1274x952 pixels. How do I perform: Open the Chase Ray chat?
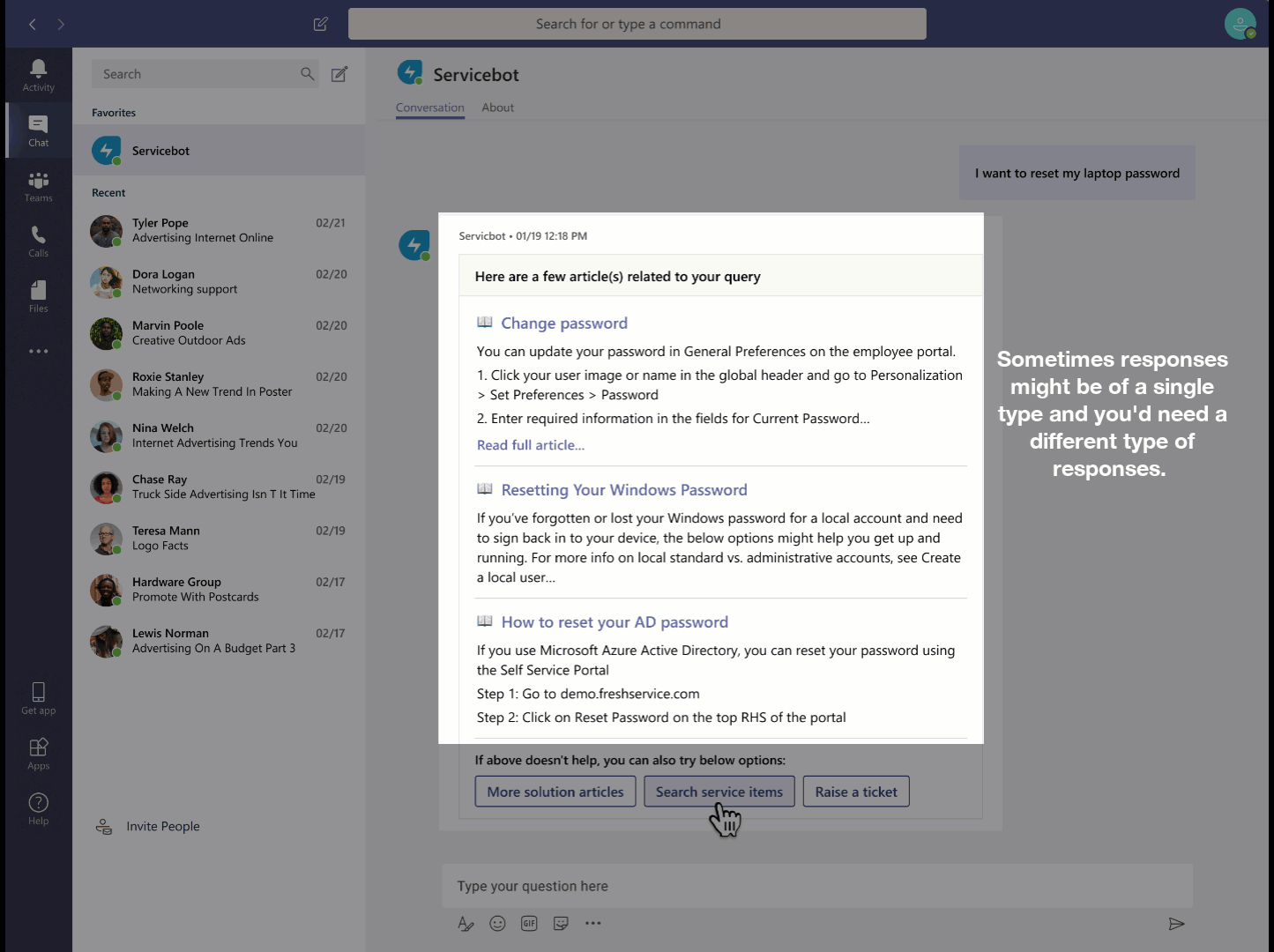pos(219,487)
